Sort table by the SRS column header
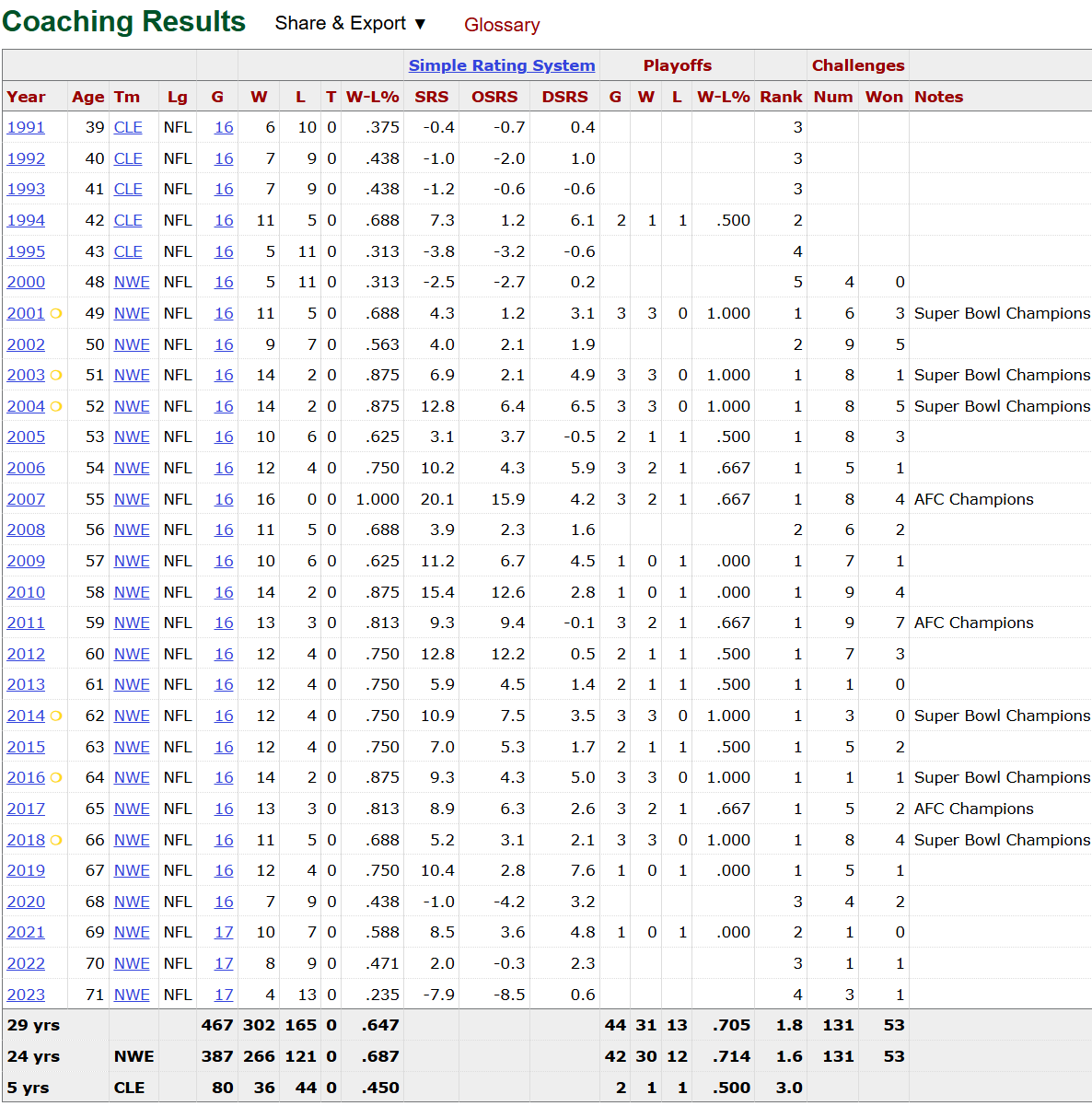Viewport: 1092px width, 1106px height. click(x=431, y=97)
